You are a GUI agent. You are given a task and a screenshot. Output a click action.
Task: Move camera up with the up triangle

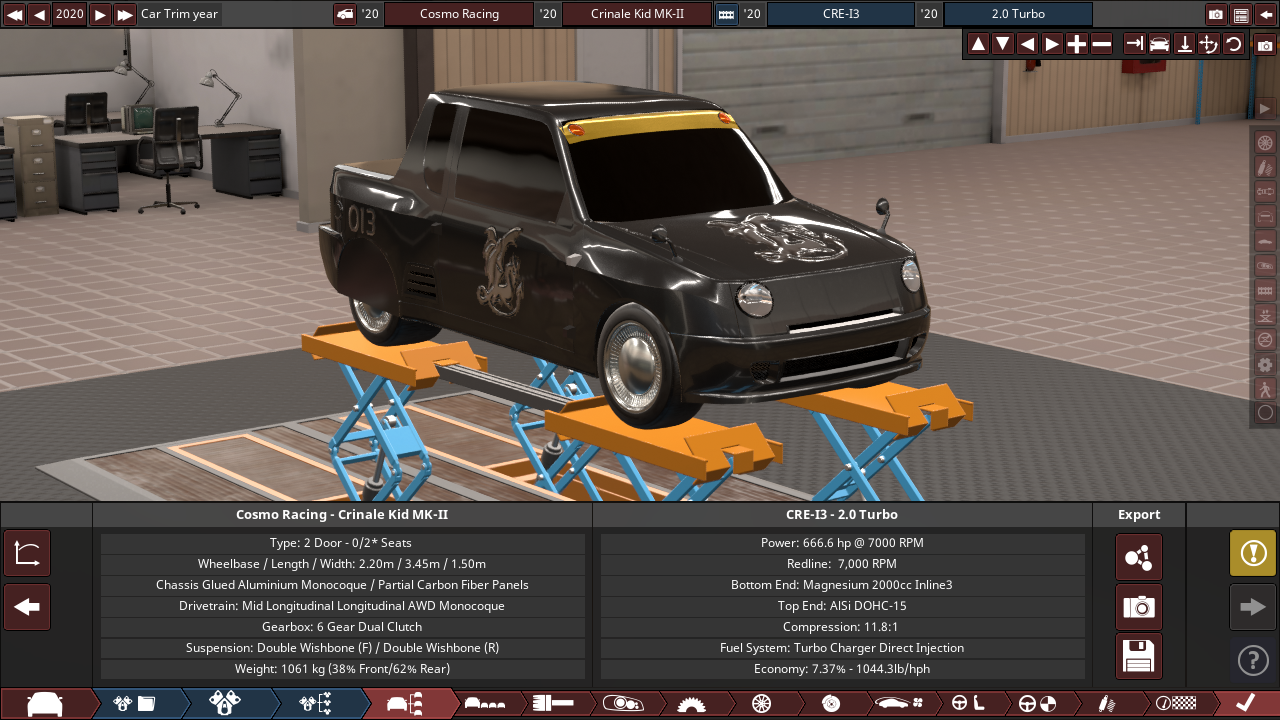click(978, 44)
